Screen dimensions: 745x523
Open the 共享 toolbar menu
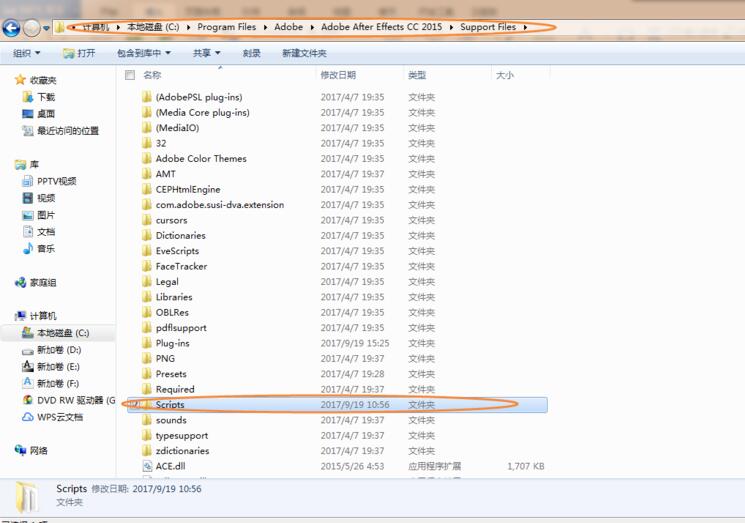pos(206,53)
